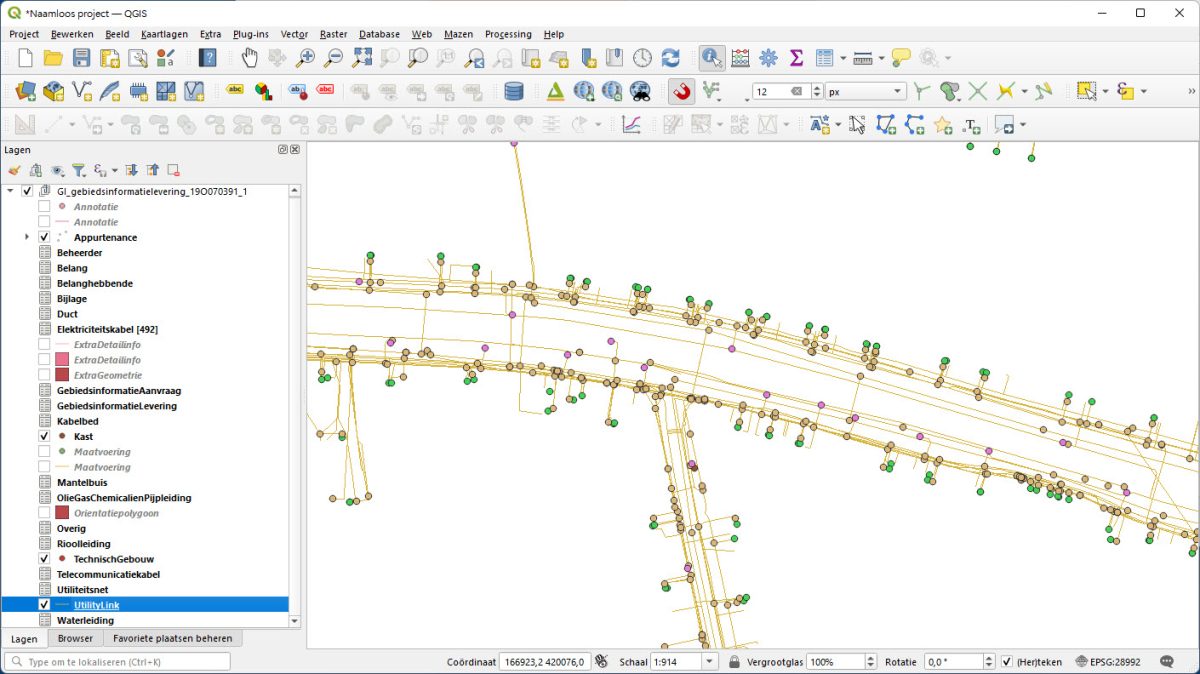This screenshot has width=1200, height=674.
Task: Uncheck visibility of the Elektriciteitskabel layer
Action: pyautogui.click(x=43, y=328)
